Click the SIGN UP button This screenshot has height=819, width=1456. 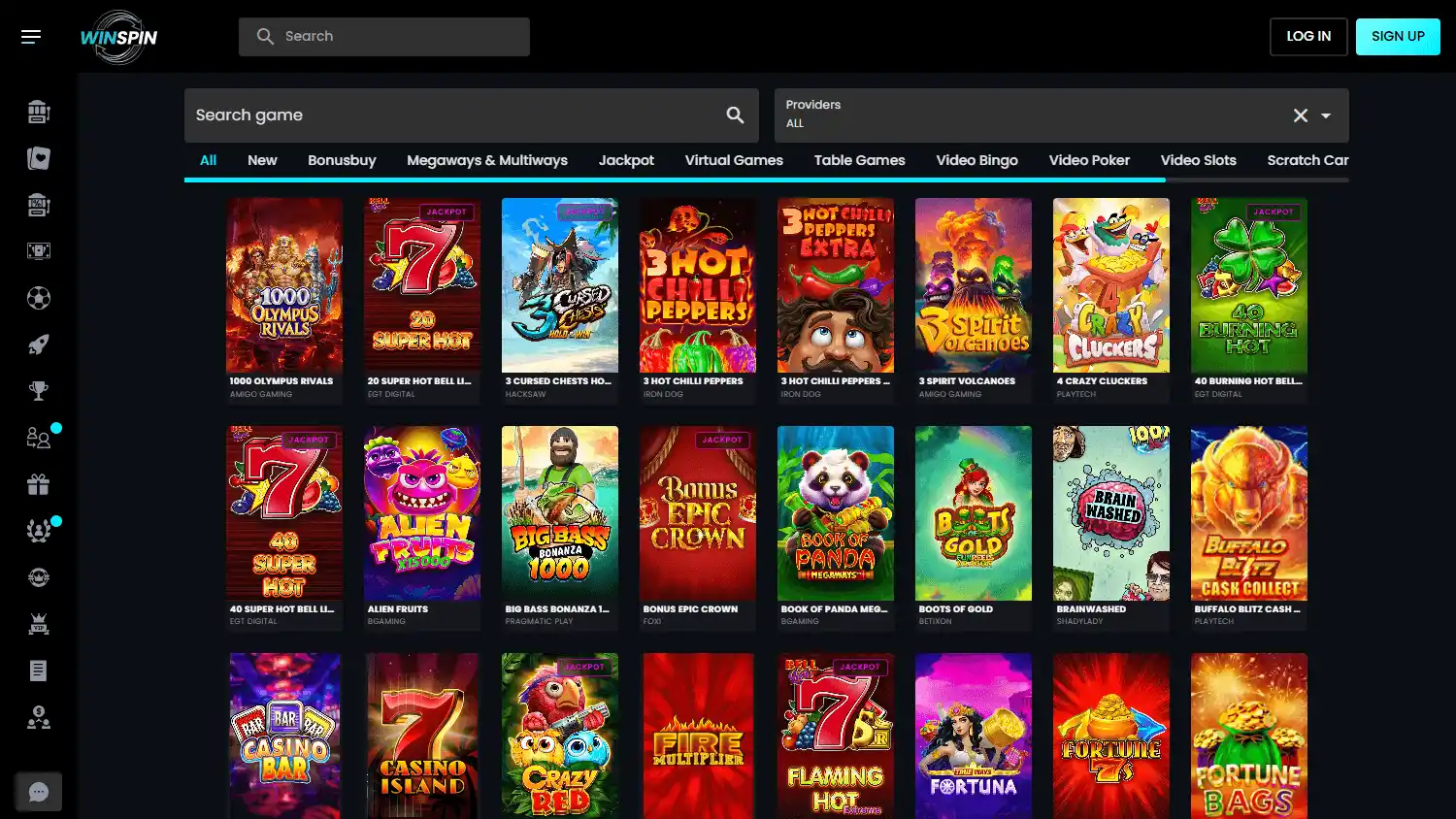(1398, 37)
